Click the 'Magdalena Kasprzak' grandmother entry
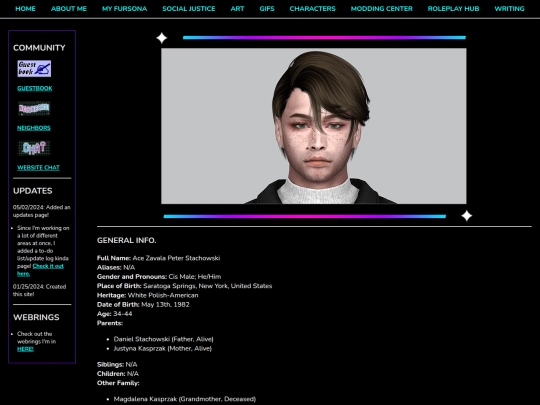 pos(185,399)
